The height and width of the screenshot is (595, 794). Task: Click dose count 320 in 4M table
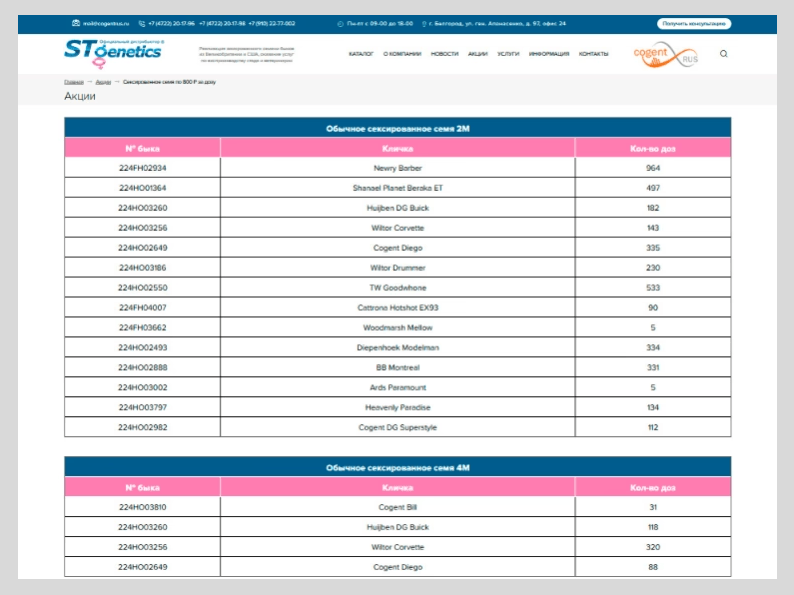pyautogui.click(x=653, y=547)
